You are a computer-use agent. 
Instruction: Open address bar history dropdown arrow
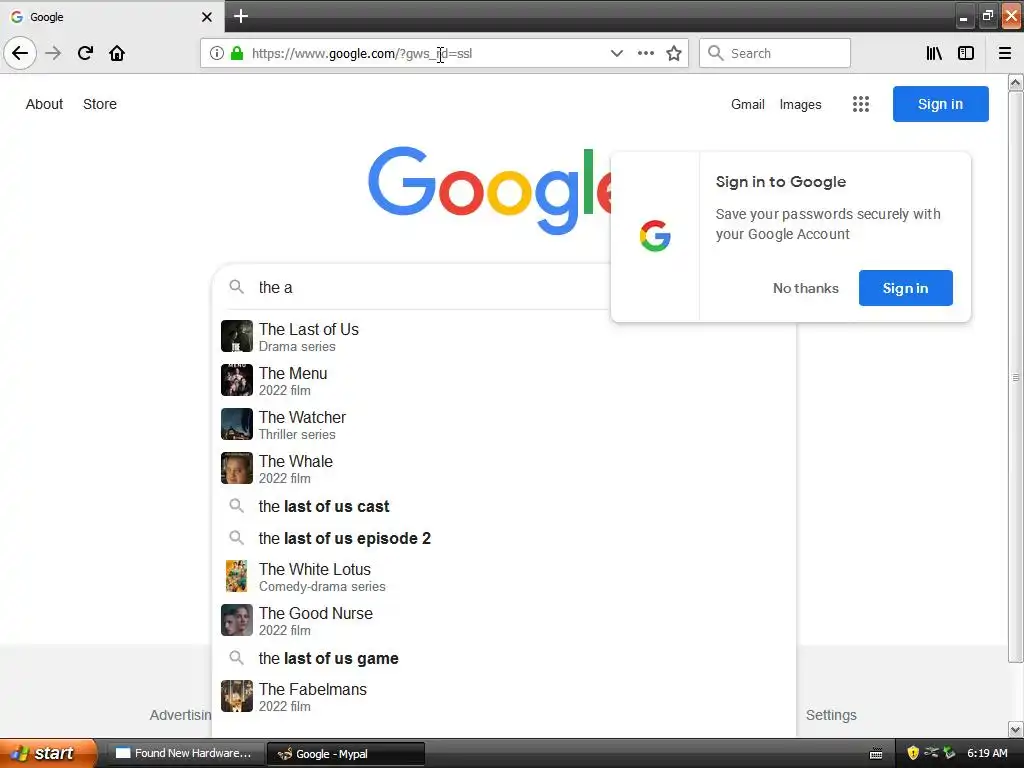click(616, 53)
